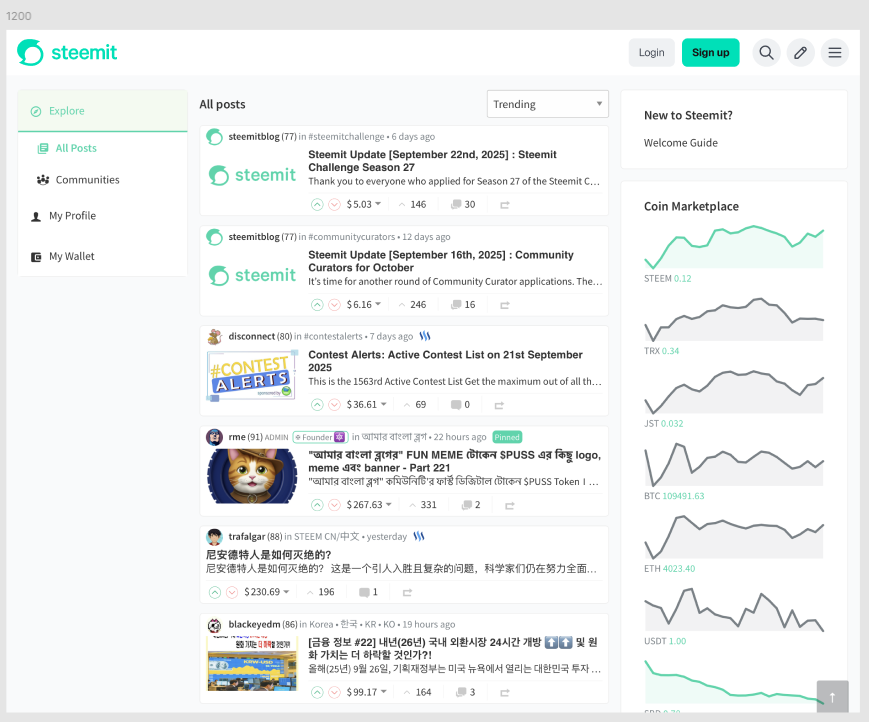869x722 pixels.
Task: Expand payout details for $36.61
Action: (x=384, y=404)
